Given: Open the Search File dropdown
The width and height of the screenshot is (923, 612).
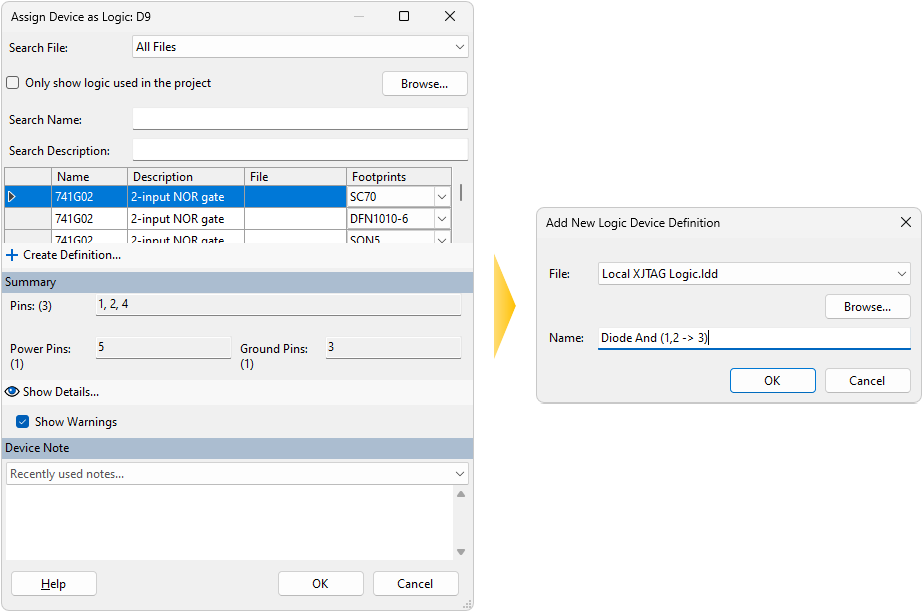Looking at the screenshot, I should tap(459, 47).
